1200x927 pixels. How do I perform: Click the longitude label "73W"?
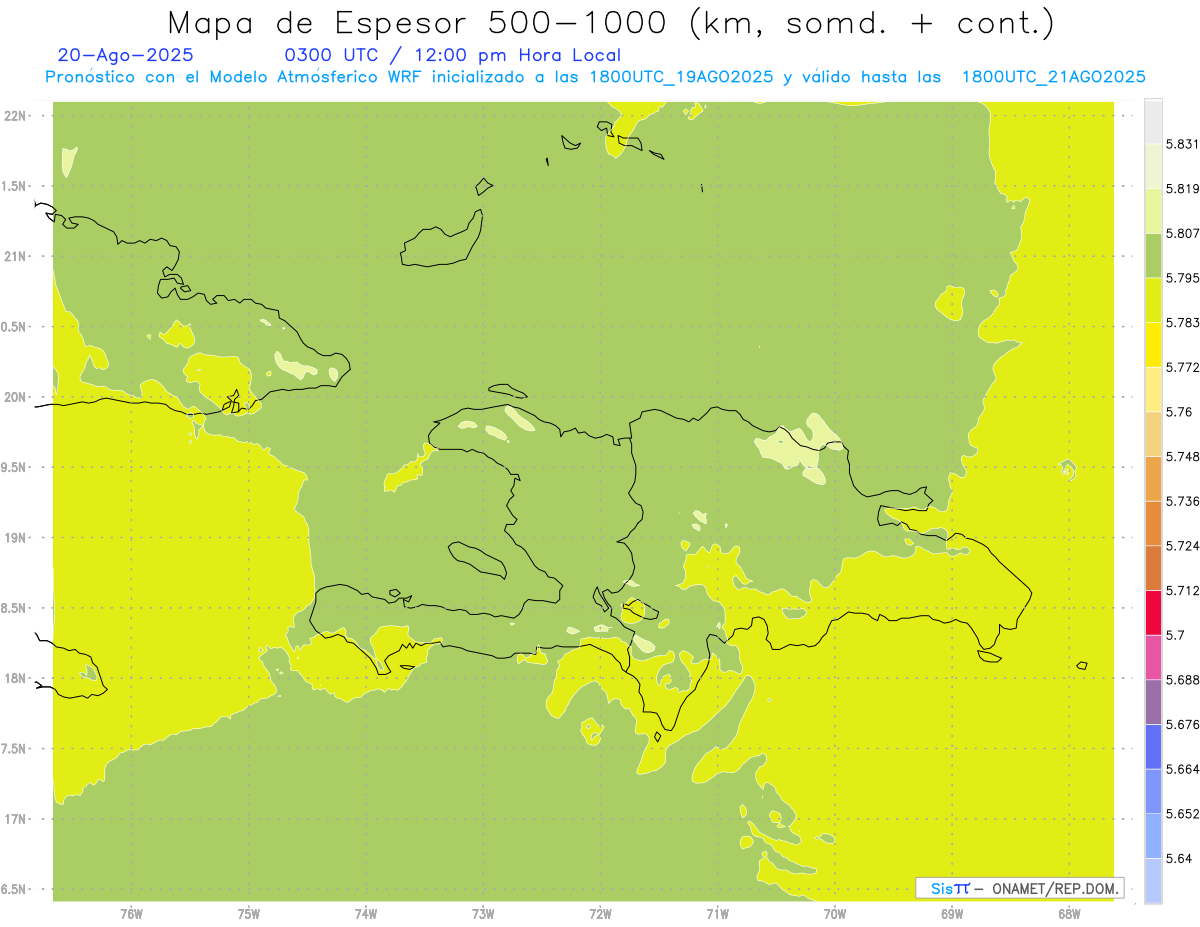click(x=483, y=913)
